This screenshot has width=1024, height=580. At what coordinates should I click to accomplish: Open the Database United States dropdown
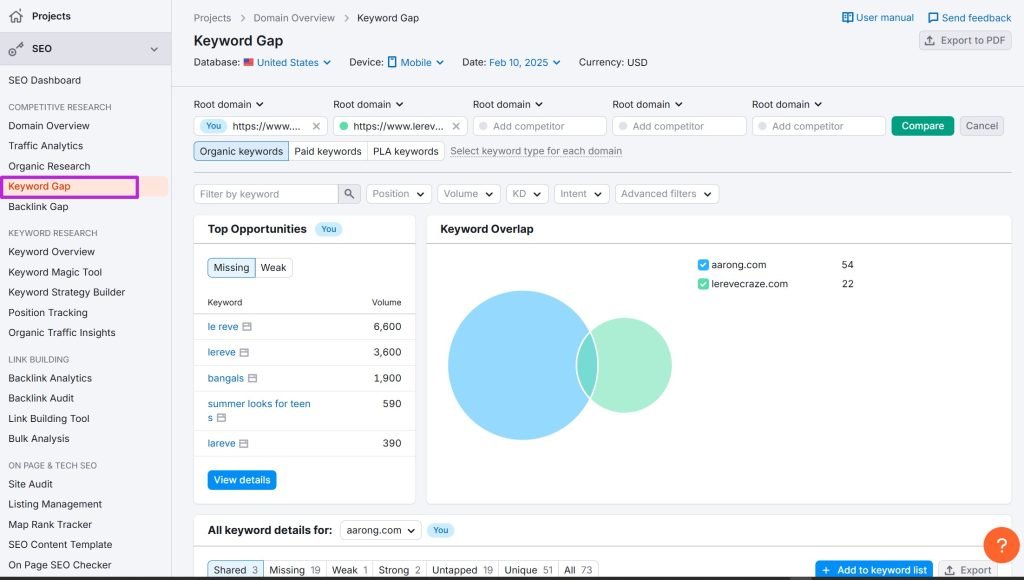[x=293, y=62]
